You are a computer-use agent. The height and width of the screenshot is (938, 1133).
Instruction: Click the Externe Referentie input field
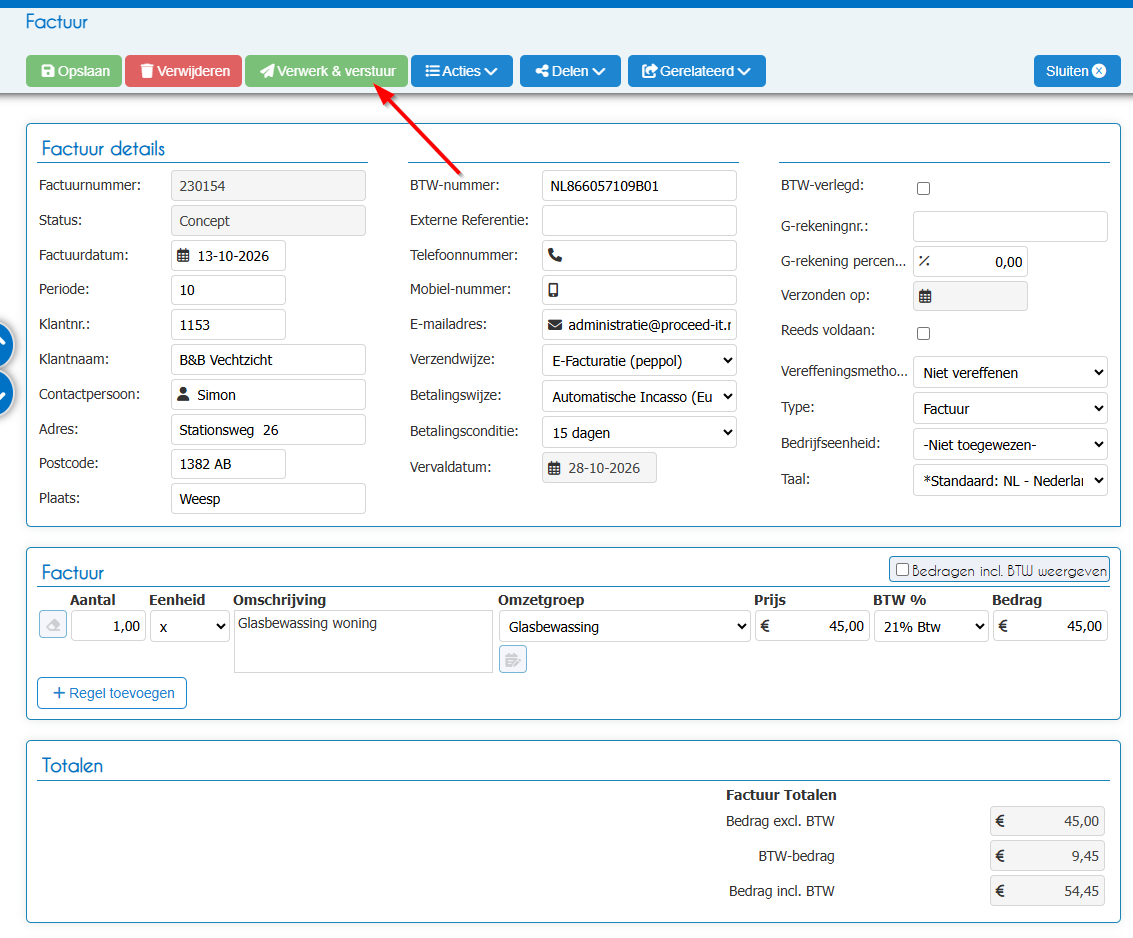coord(639,220)
